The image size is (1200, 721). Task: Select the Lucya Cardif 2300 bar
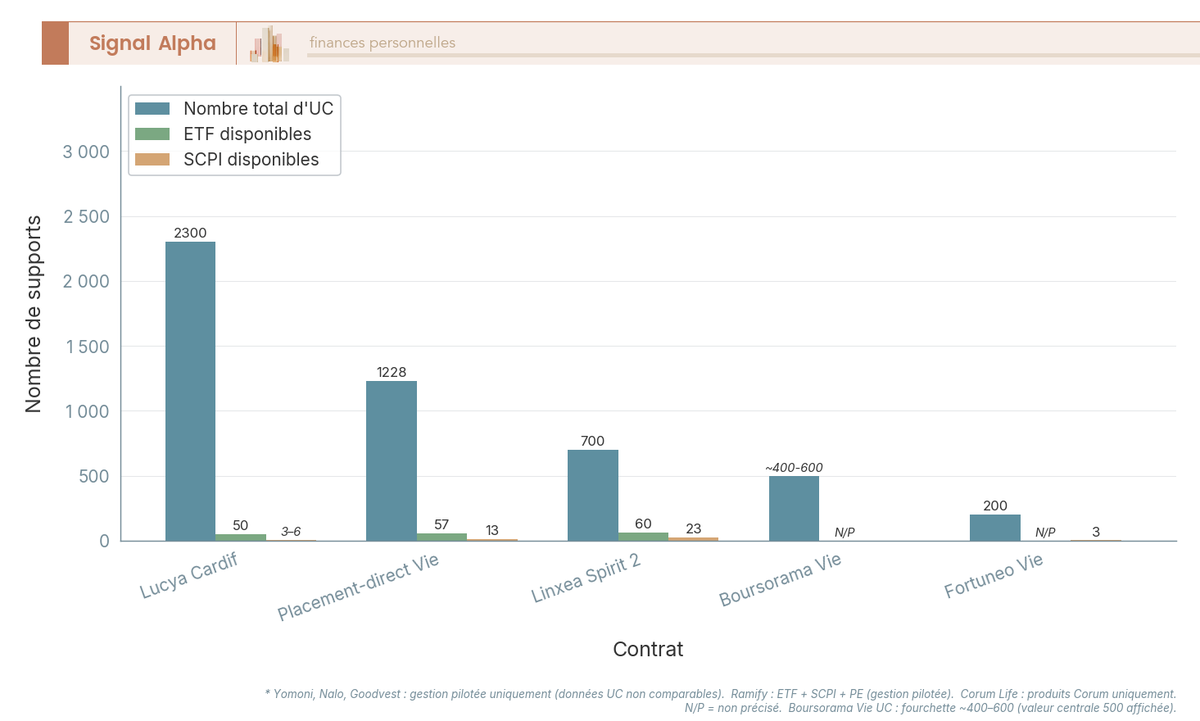tap(190, 390)
